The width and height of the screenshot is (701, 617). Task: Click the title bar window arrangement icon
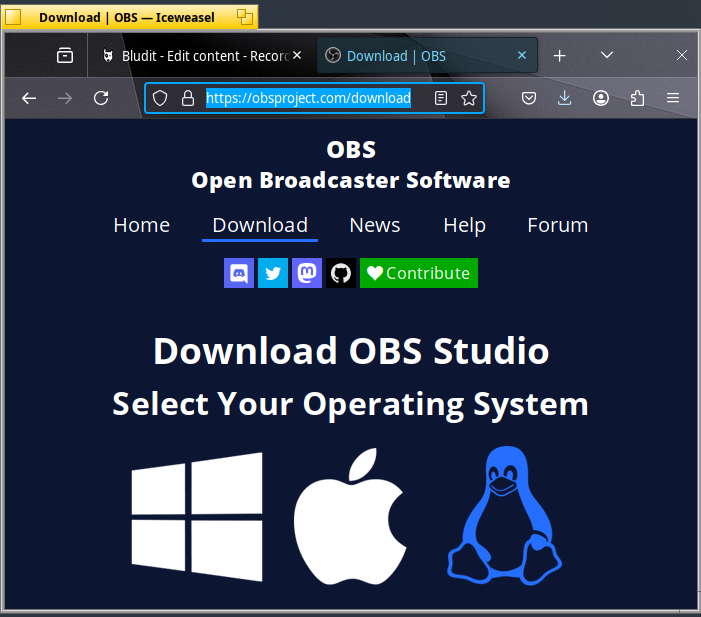point(245,17)
